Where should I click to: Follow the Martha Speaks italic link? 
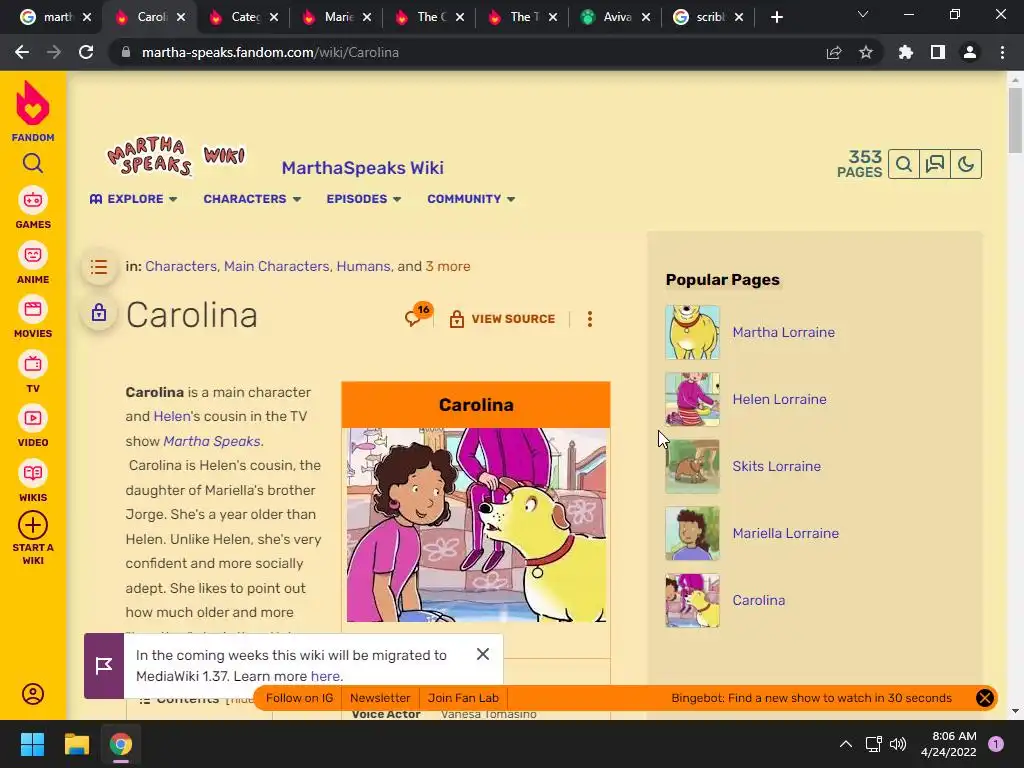(x=212, y=441)
